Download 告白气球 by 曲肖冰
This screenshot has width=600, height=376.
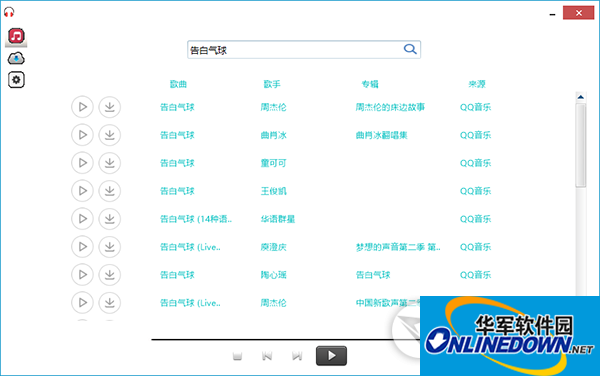coord(110,135)
